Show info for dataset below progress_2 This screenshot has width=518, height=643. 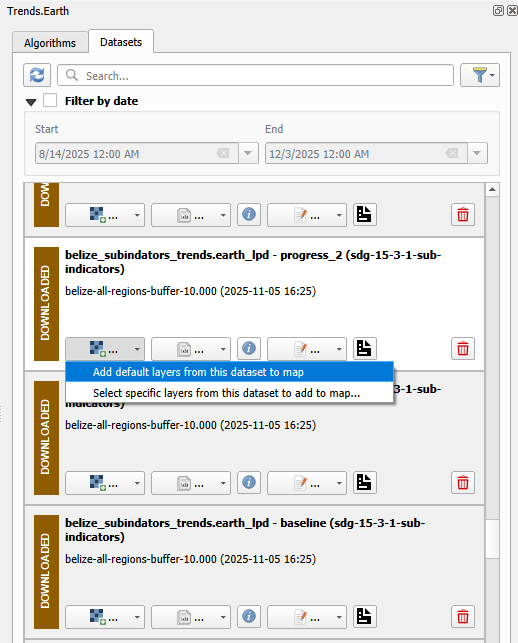[249, 483]
